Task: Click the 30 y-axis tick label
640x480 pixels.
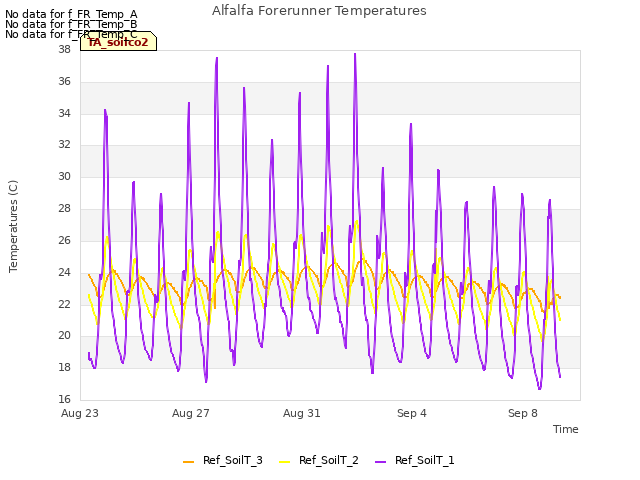Action: point(64,177)
